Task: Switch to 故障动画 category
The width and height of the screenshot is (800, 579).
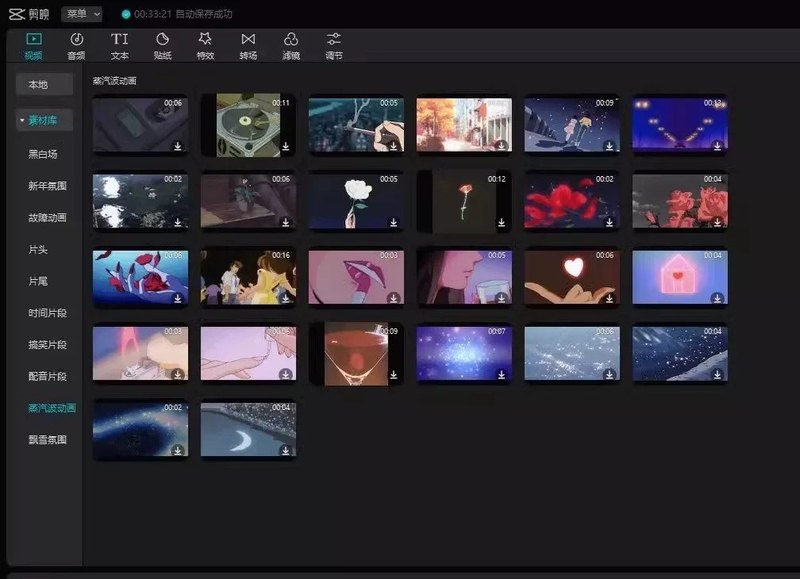Action: tap(47, 217)
